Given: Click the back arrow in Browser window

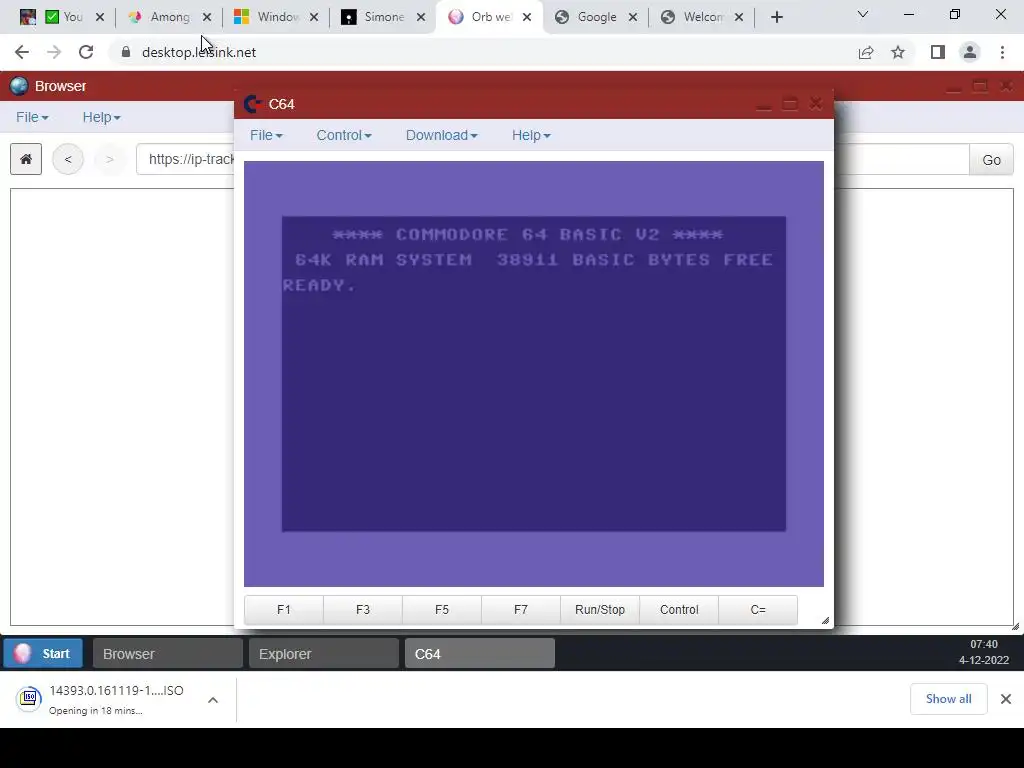Looking at the screenshot, I should point(68,159).
